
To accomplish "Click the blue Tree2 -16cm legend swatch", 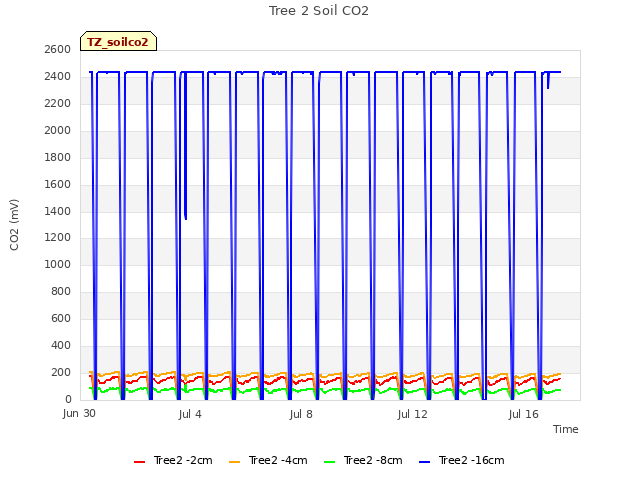I will 424,462.
